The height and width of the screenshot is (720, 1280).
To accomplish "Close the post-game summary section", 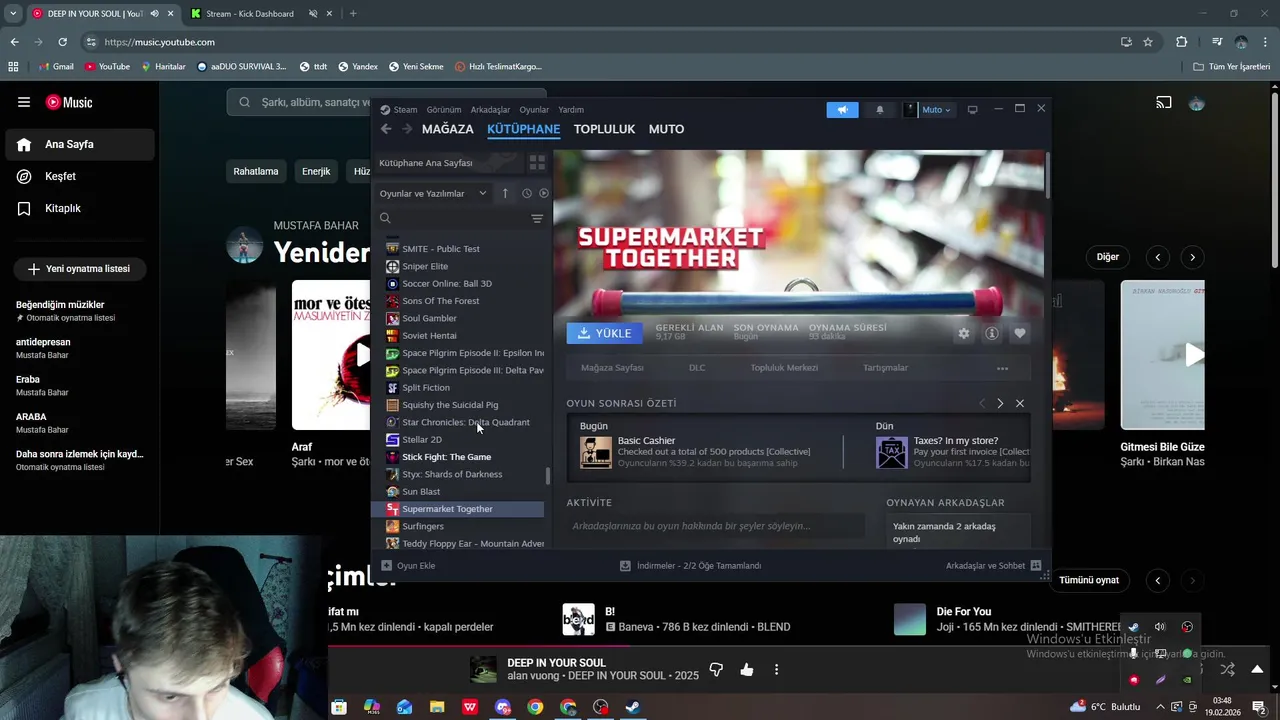I will point(1020,403).
